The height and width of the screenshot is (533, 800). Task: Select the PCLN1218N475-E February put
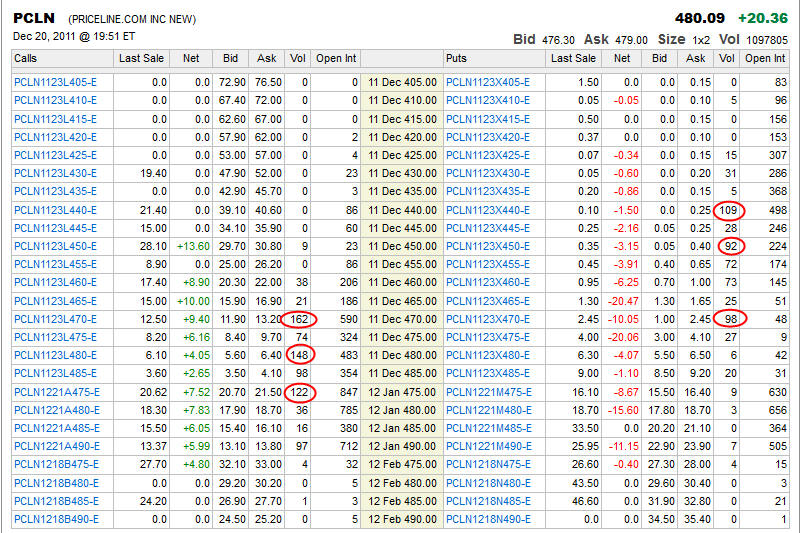[x=488, y=465]
